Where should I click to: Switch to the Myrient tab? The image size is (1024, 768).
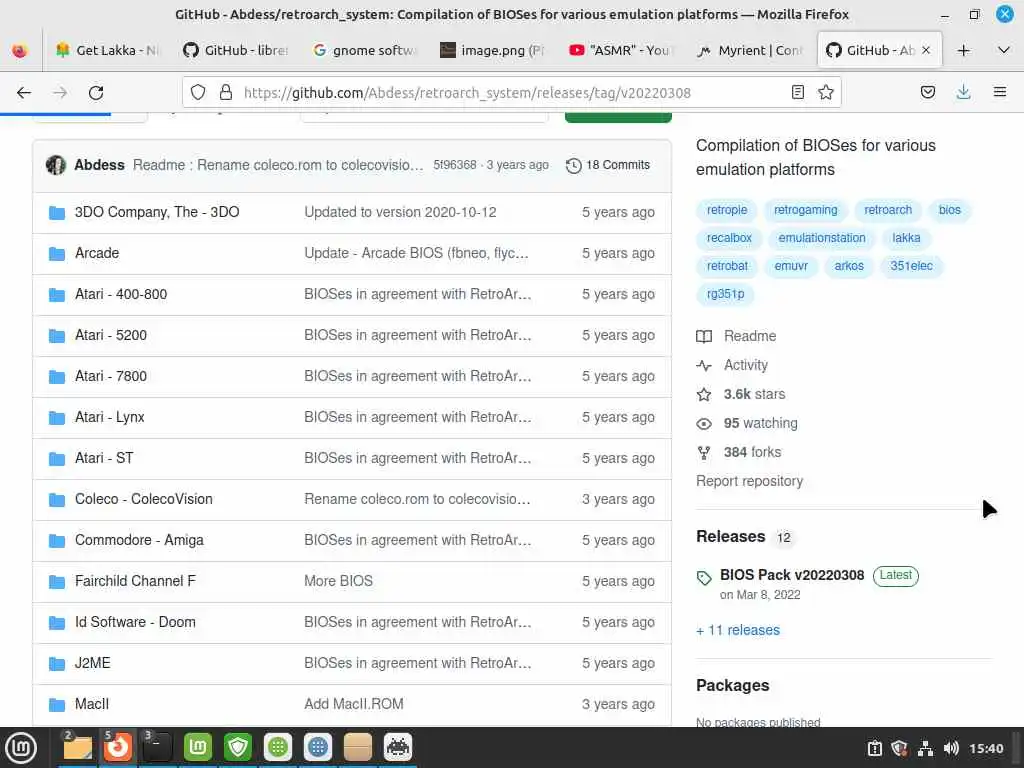pyautogui.click(x=748, y=50)
